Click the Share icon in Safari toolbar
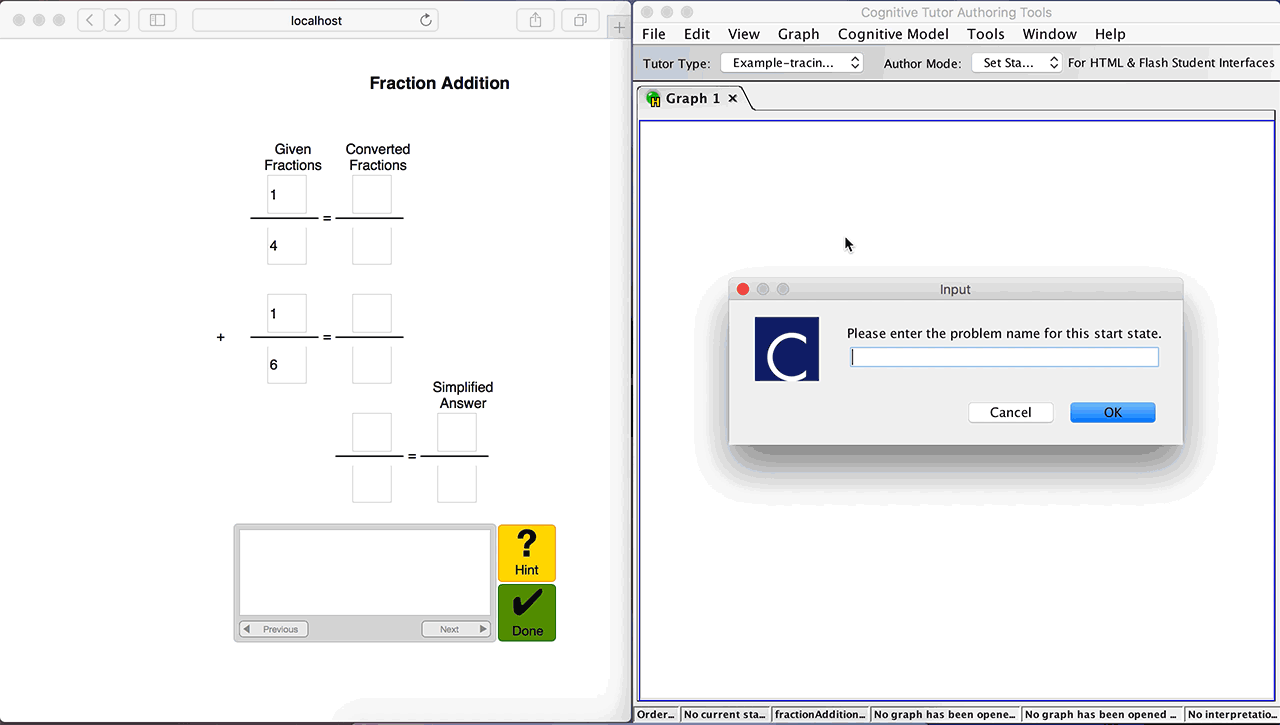The height and width of the screenshot is (725, 1280). point(535,19)
